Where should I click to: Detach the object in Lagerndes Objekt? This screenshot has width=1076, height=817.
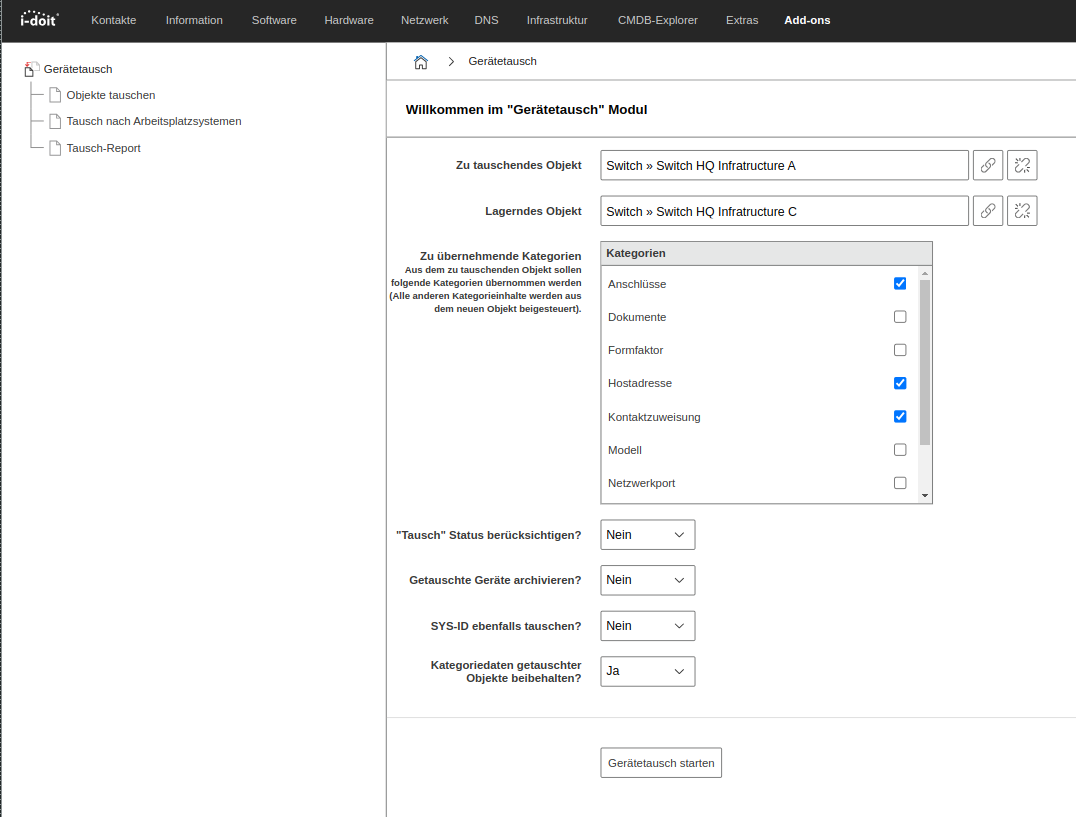pos(1022,211)
